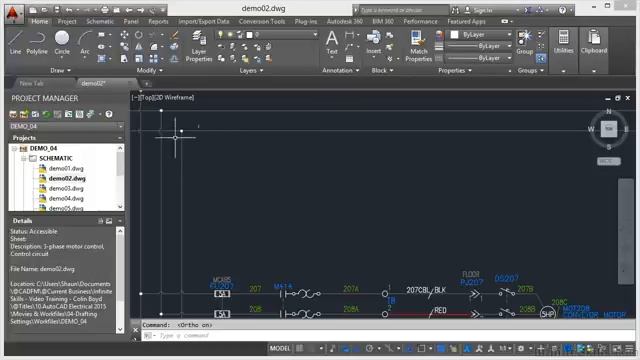Click the command line input field
Screen dimensions: 640x360
(x=388, y=336)
